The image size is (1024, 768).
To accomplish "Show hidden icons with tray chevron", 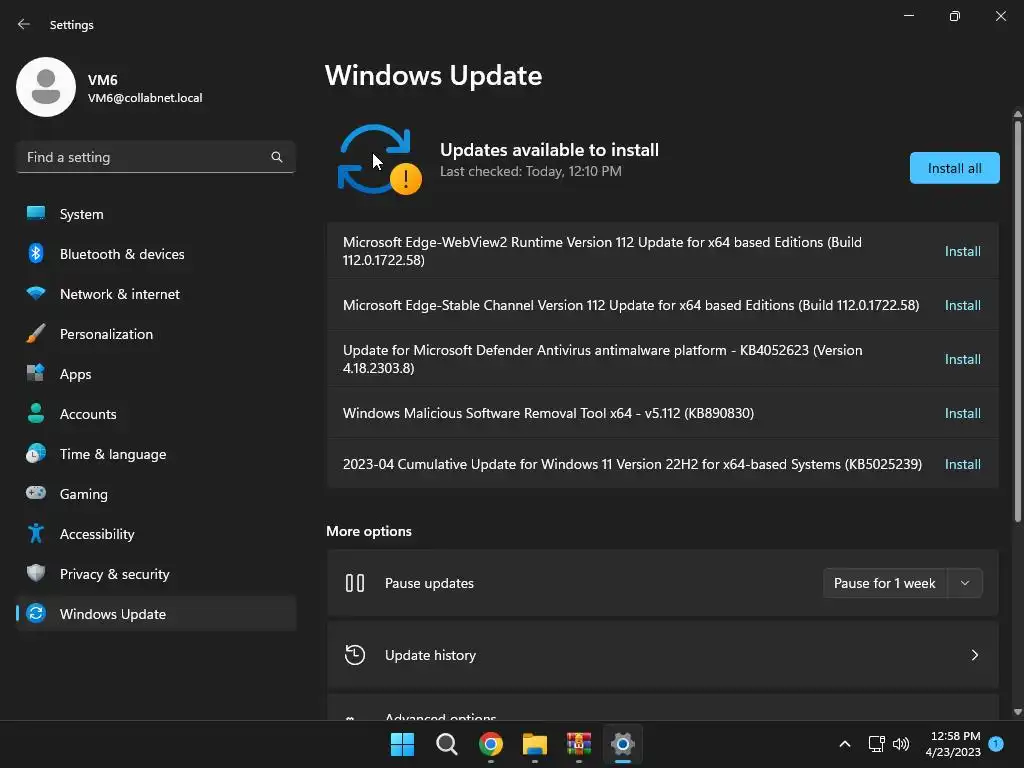I will point(844,744).
